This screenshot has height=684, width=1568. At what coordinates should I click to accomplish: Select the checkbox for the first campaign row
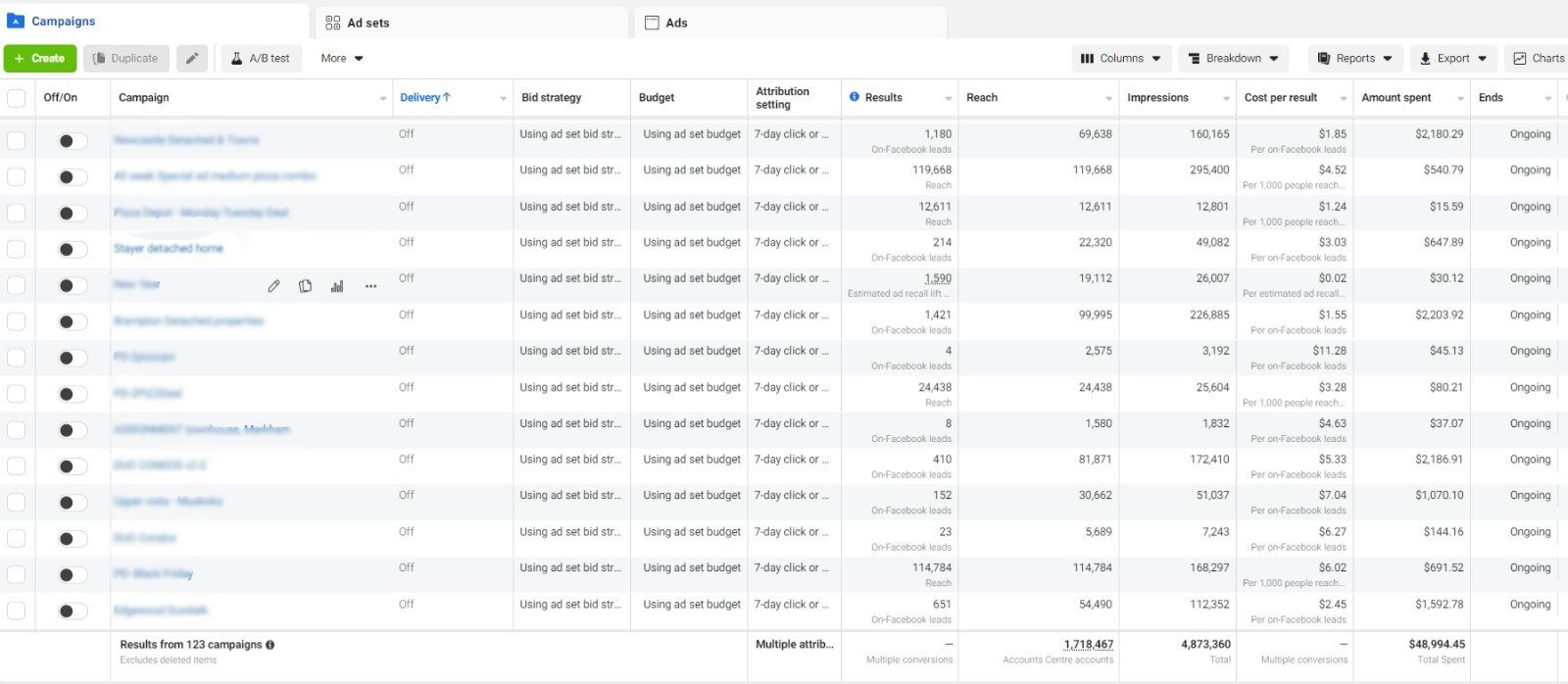pos(17,140)
